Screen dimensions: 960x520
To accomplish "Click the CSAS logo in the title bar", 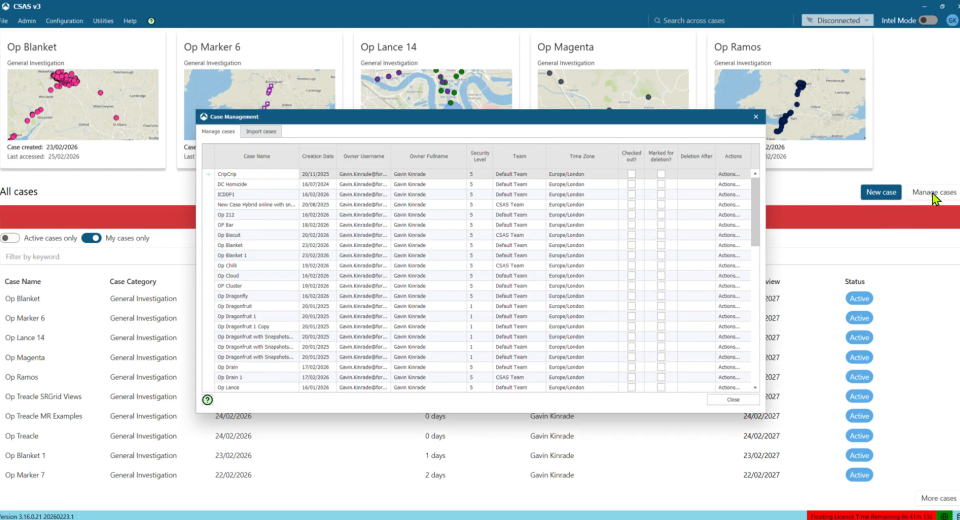I will point(8,5).
